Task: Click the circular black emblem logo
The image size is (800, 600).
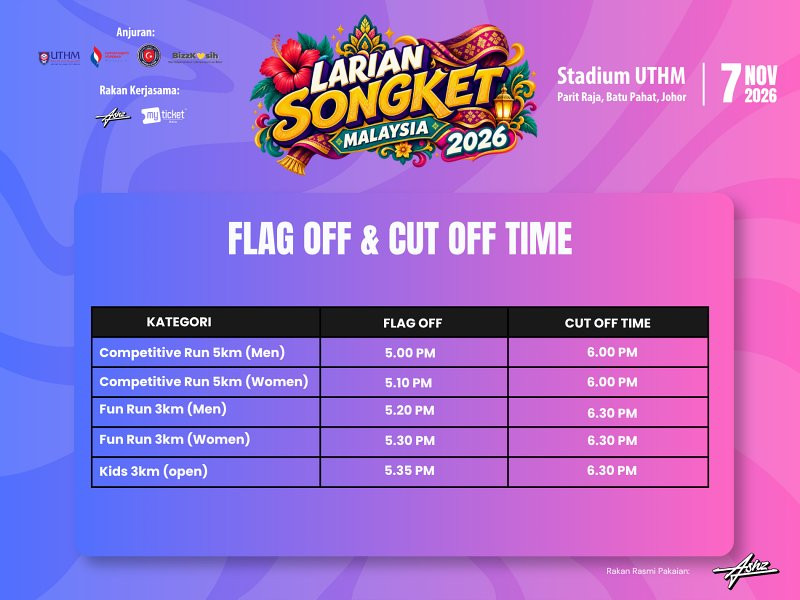Action: (149, 56)
